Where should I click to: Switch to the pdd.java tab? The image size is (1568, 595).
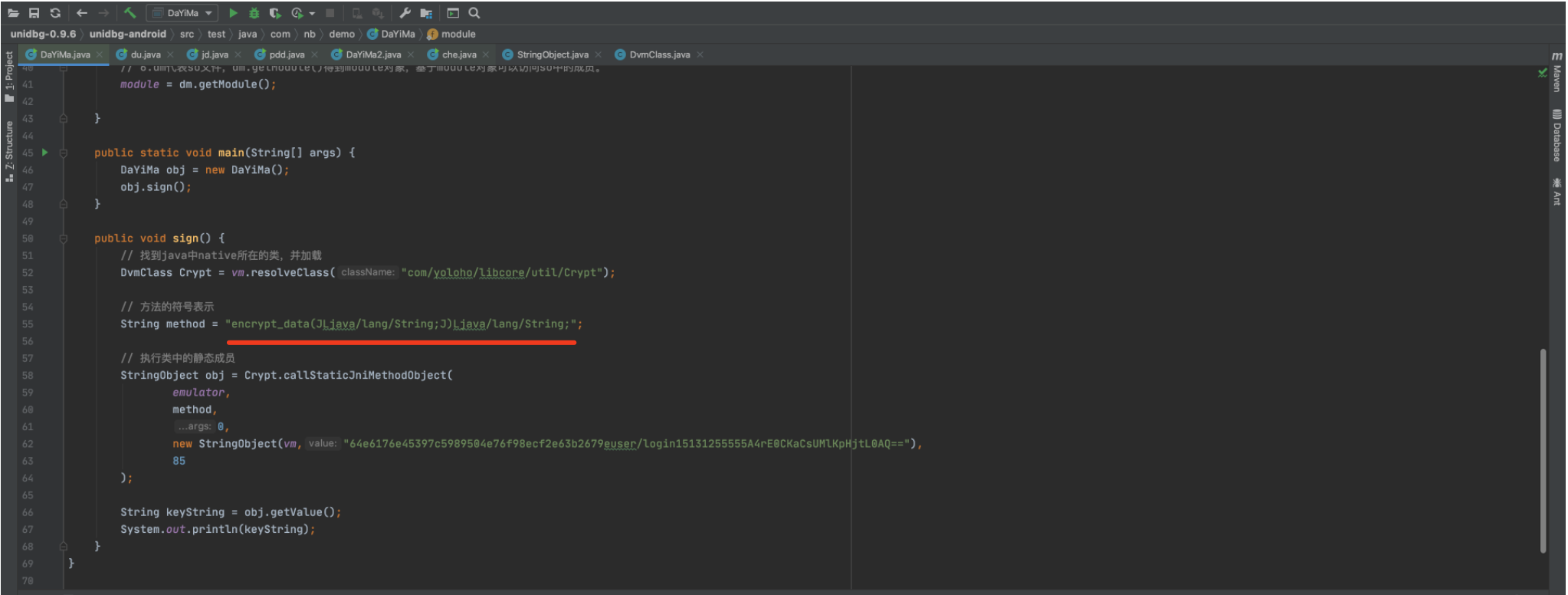[287, 54]
